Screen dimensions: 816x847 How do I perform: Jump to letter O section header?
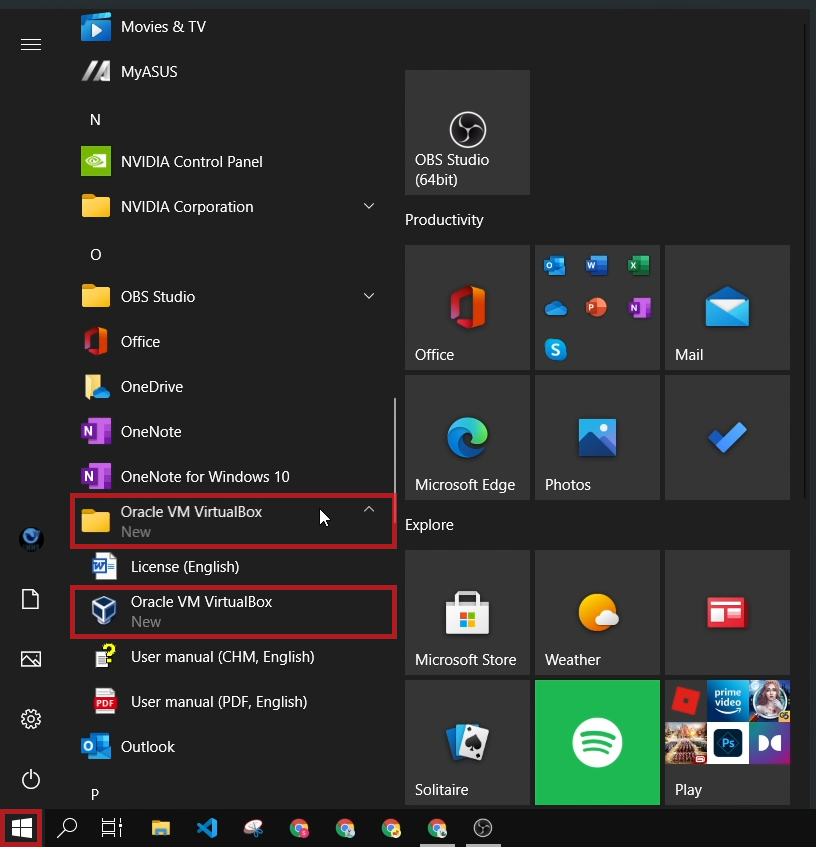tap(96, 254)
